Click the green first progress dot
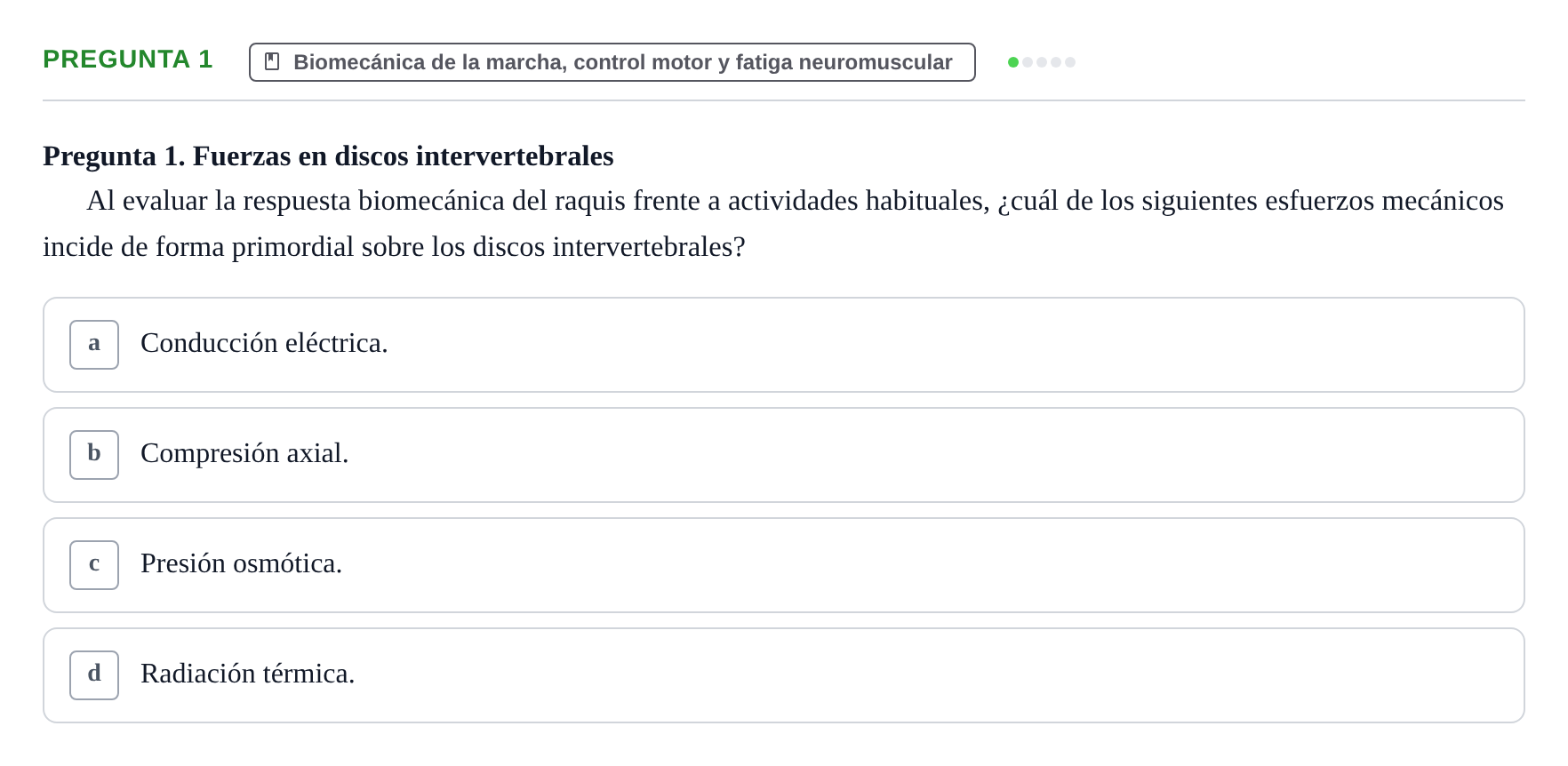1568x766 pixels. (x=1013, y=62)
